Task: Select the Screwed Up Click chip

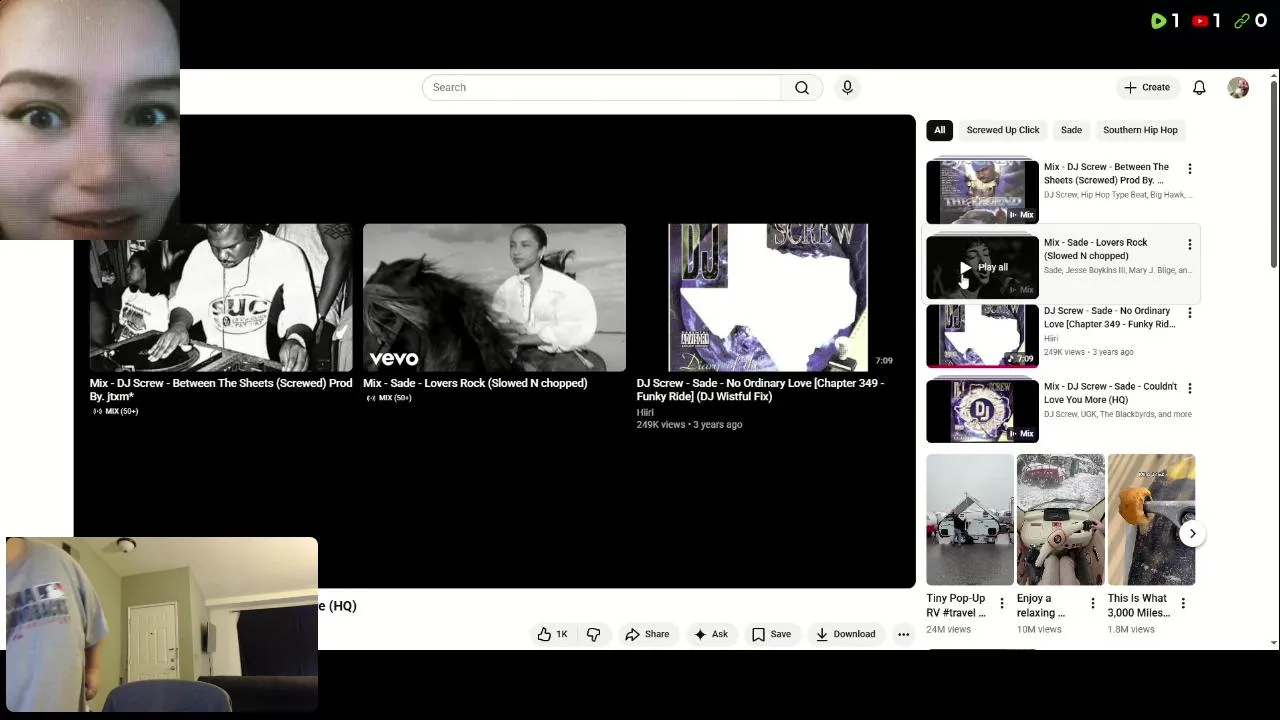Action: 1003,130
